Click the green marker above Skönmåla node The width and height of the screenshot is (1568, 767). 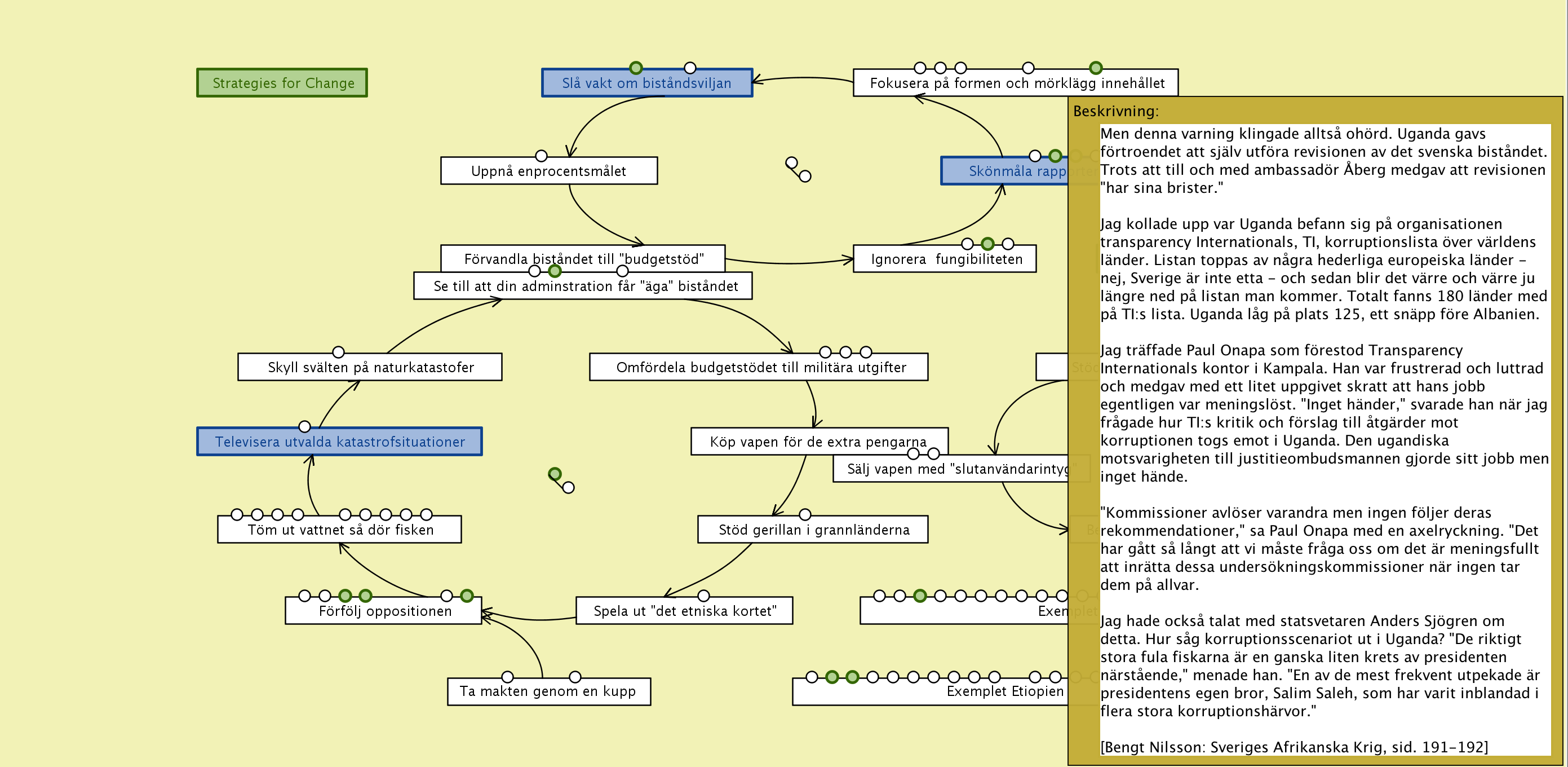tap(1055, 156)
